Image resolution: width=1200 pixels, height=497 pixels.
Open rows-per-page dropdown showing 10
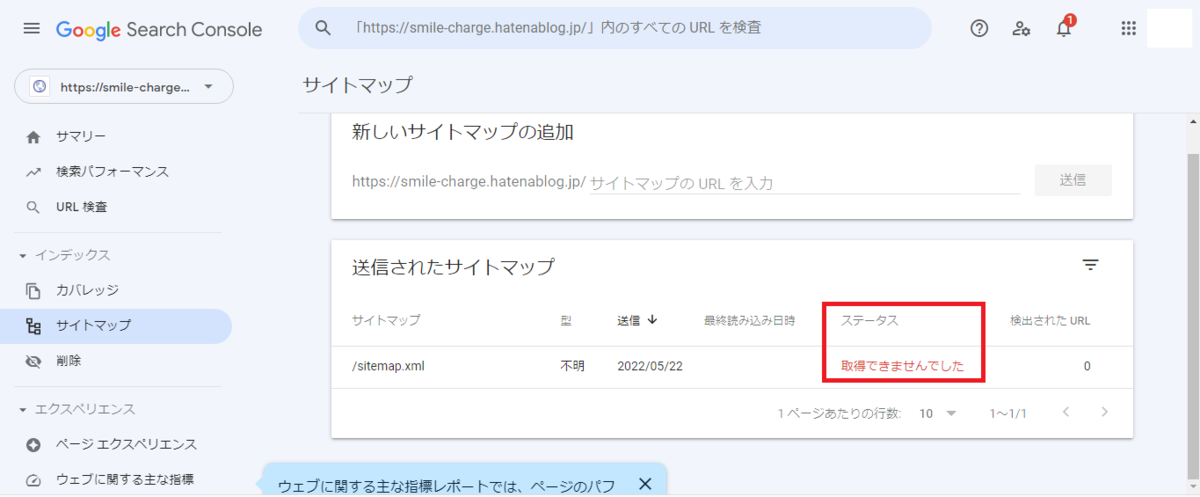[x=939, y=413]
